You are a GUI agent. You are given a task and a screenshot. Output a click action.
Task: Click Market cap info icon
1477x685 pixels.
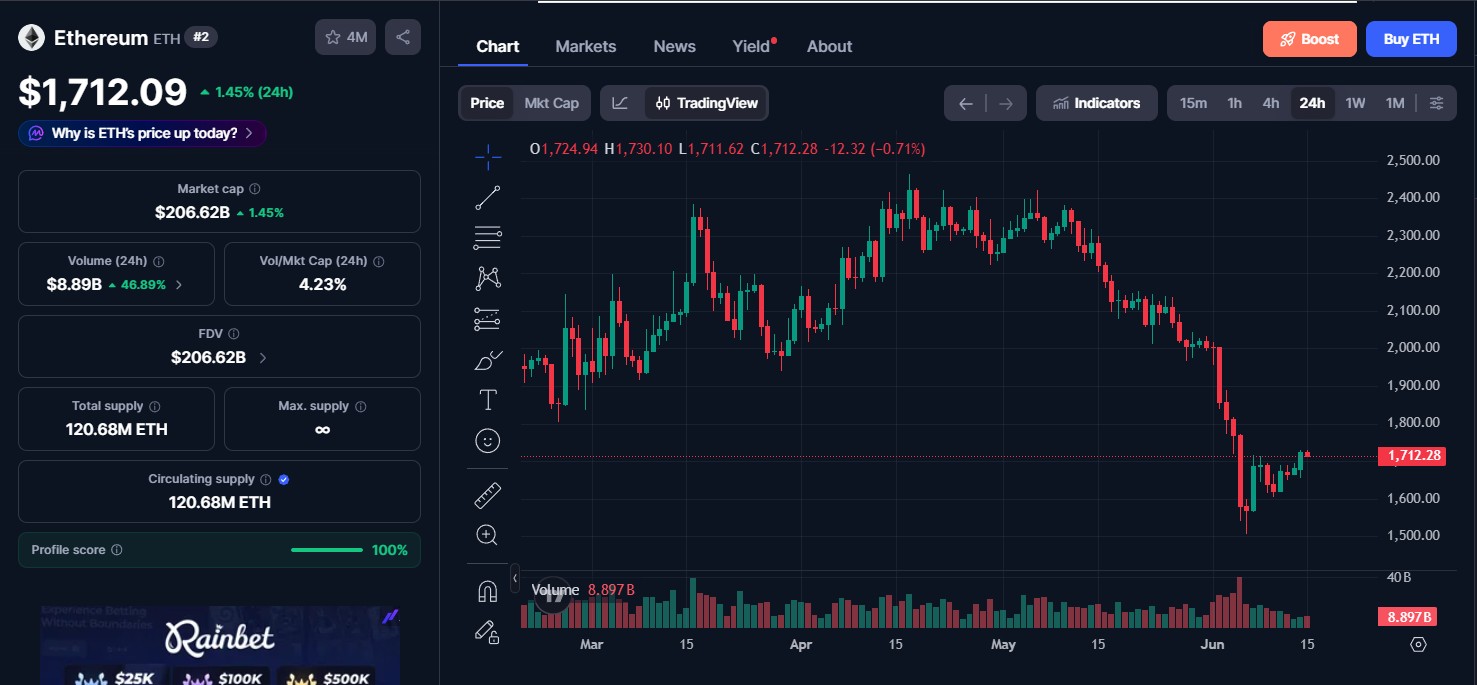coord(255,189)
